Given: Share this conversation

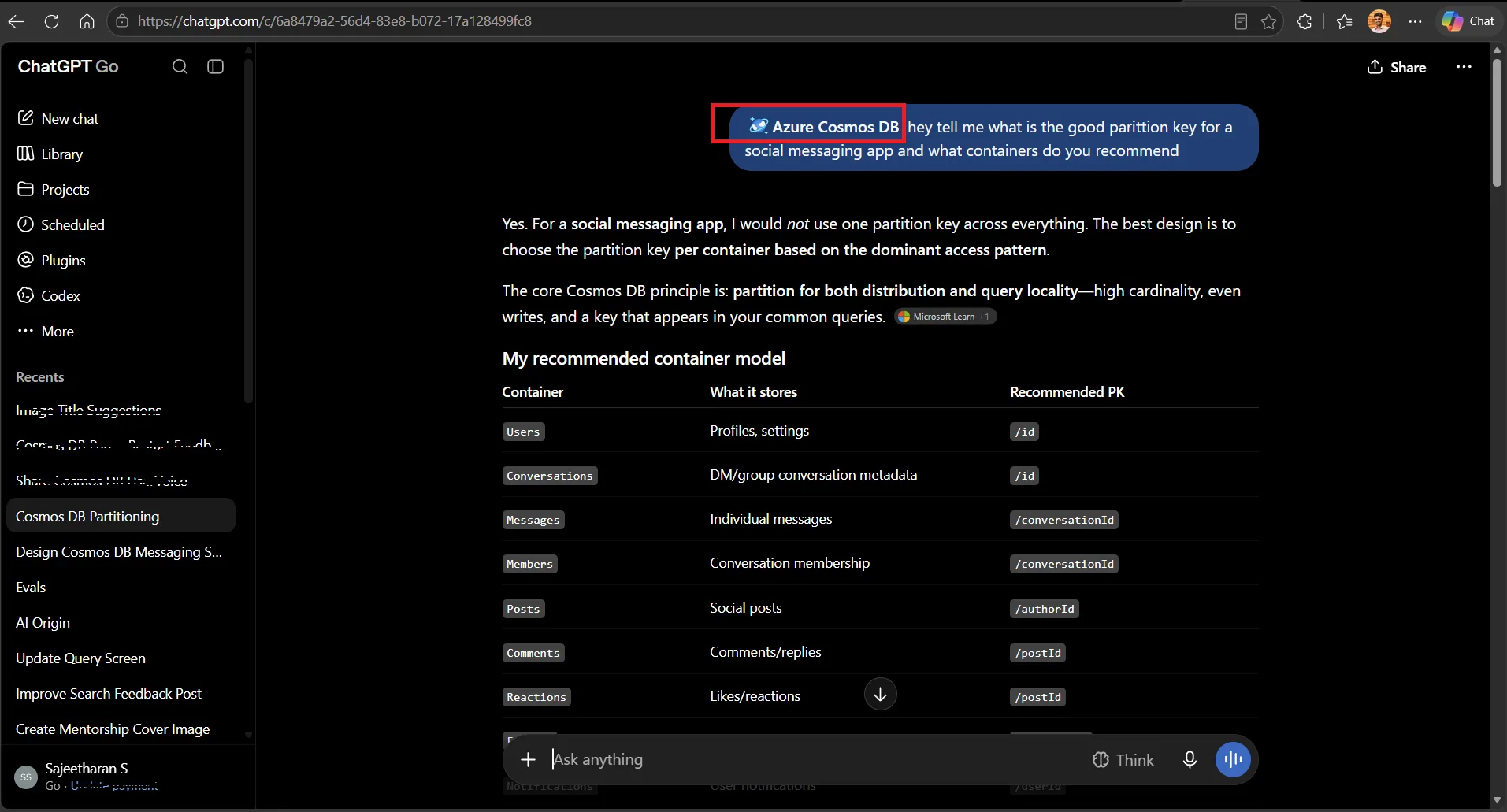Looking at the screenshot, I should pyautogui.click(x=1397, y=67).
